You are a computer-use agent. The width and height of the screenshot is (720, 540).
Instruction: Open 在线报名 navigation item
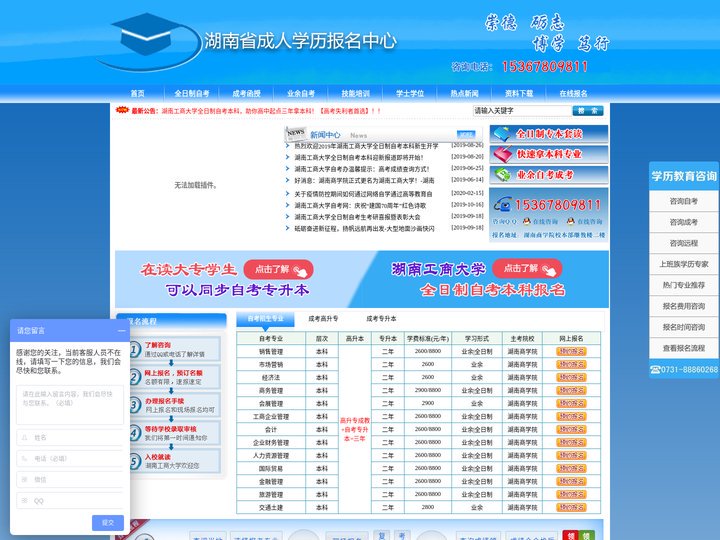click(573, 94)
